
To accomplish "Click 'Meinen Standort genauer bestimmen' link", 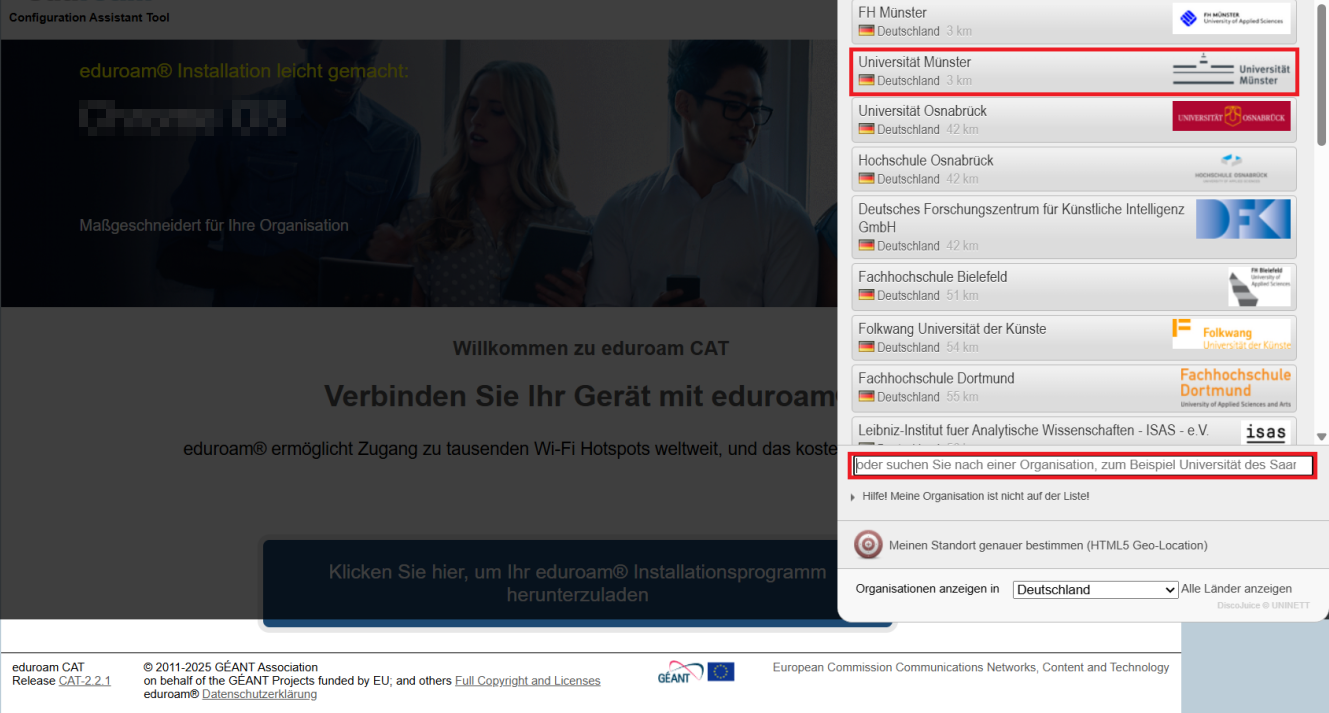I will (1048, 545).
